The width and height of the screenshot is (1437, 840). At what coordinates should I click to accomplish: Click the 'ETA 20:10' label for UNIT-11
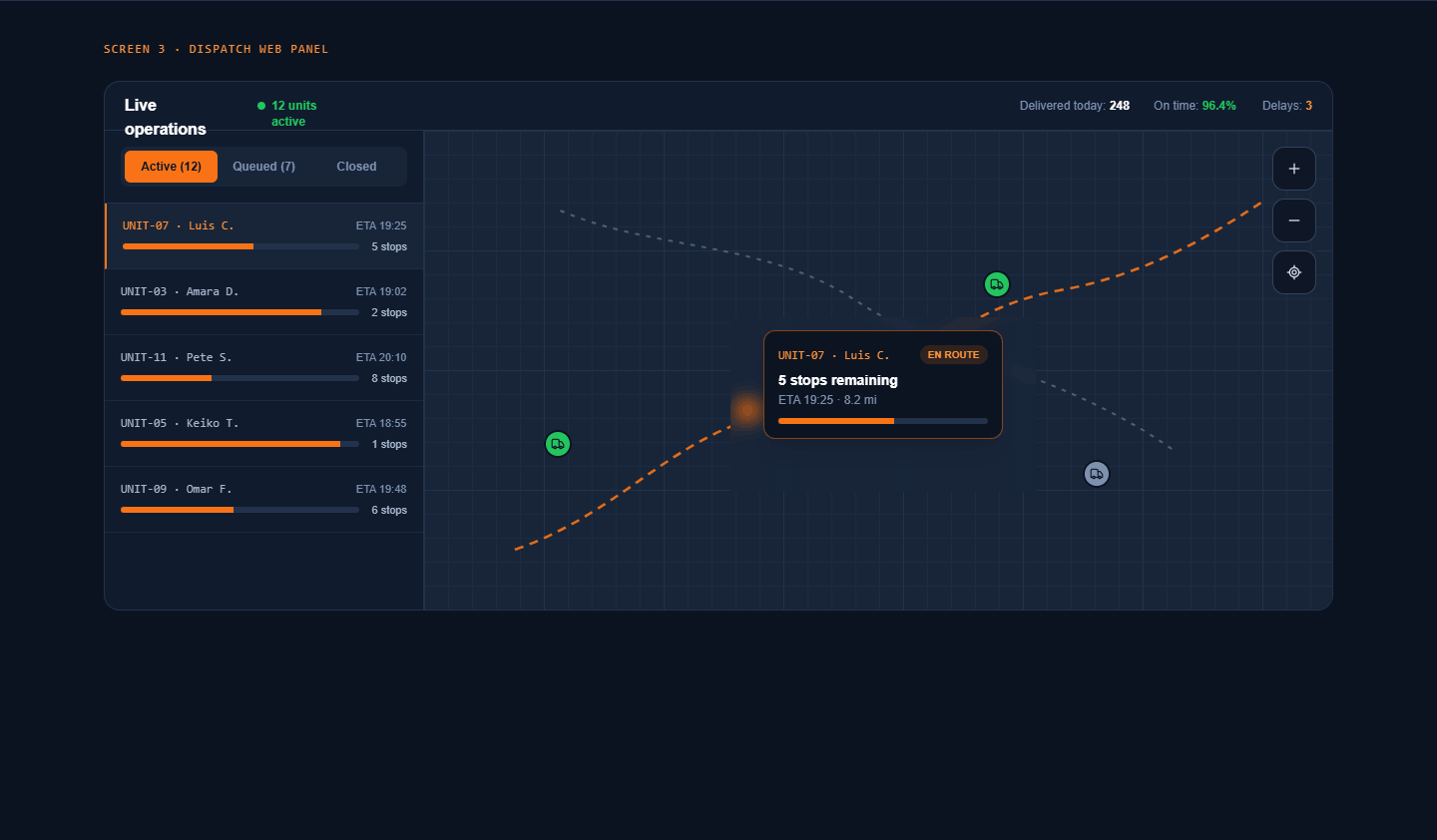(381, 357)
